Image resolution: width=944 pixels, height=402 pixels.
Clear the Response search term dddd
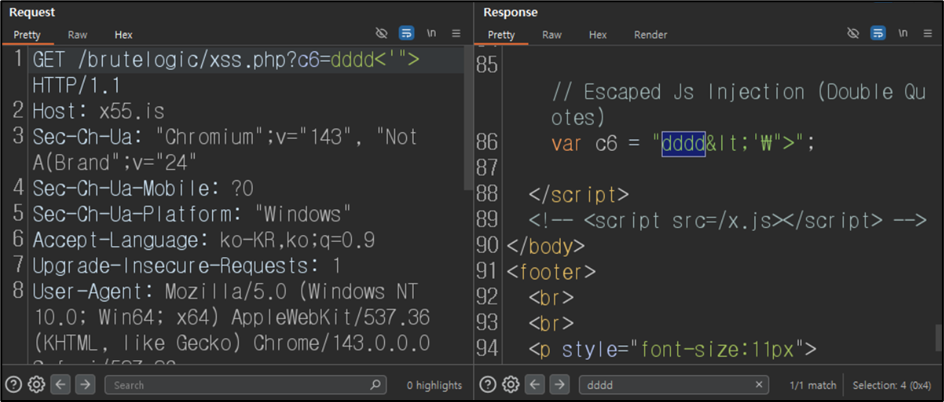click(x=759, y=385)
